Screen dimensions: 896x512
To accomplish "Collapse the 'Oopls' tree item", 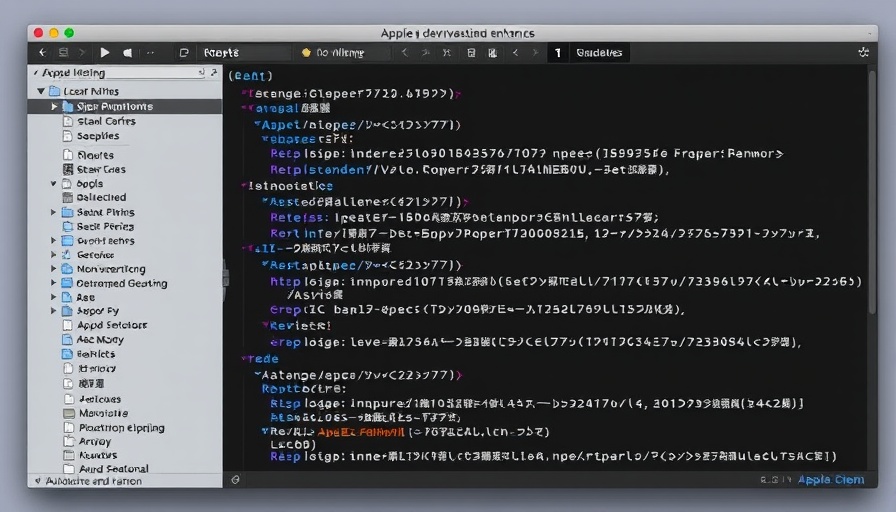I will pyautogui.click(x=53, y=183).
